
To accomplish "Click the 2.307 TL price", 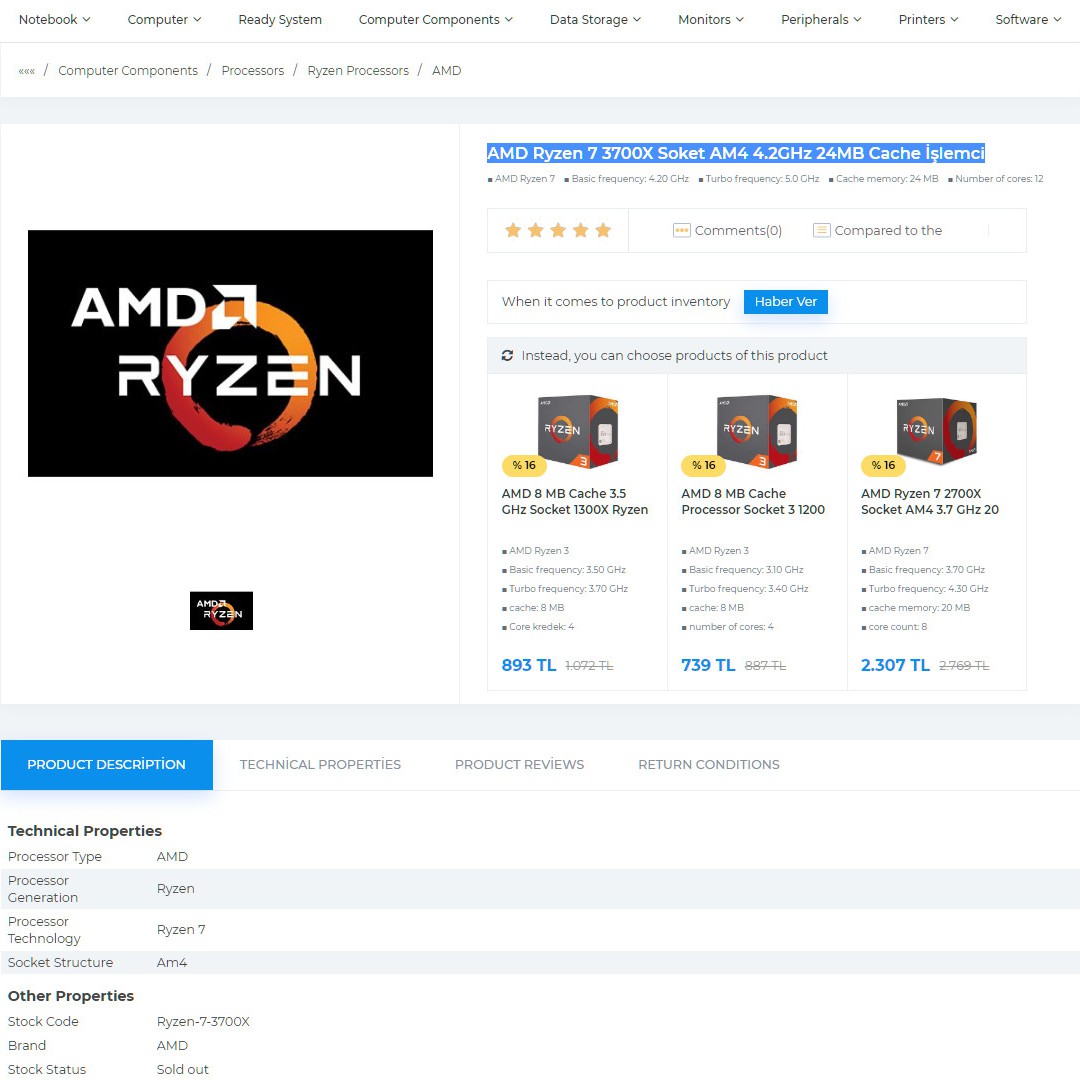I will click(x=895, y=665).
